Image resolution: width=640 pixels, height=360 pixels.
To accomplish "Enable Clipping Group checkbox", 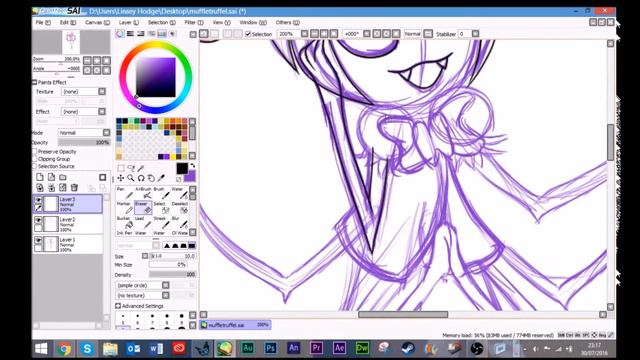I will pos(35,159).
